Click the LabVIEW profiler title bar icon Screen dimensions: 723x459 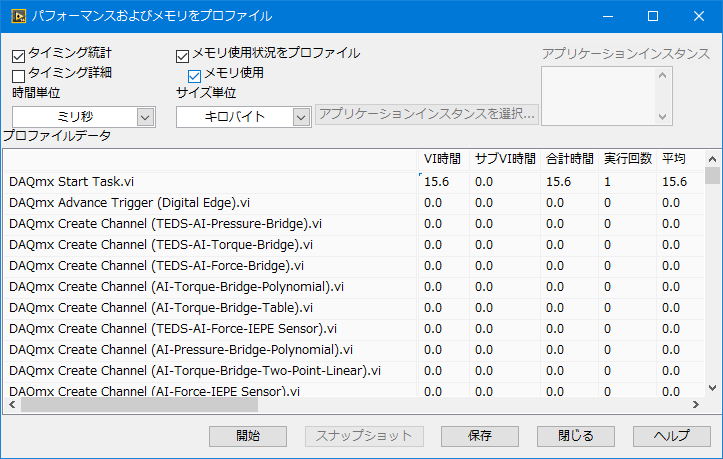18,16
